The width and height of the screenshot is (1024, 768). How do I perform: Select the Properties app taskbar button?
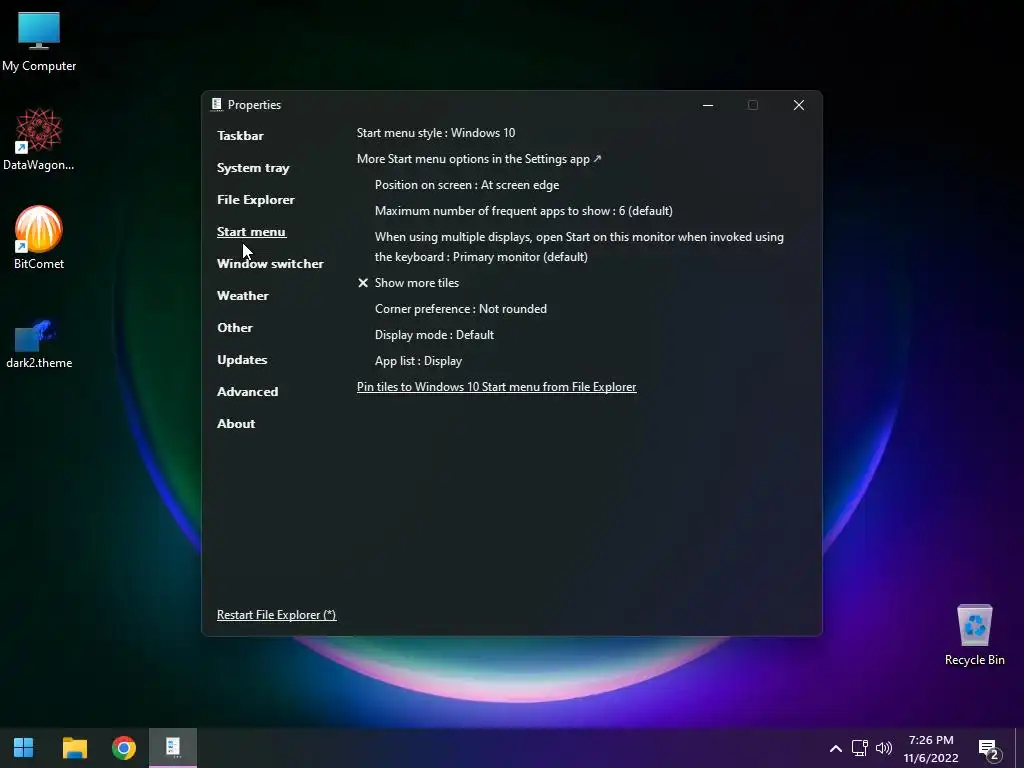[x=172, y=747]
